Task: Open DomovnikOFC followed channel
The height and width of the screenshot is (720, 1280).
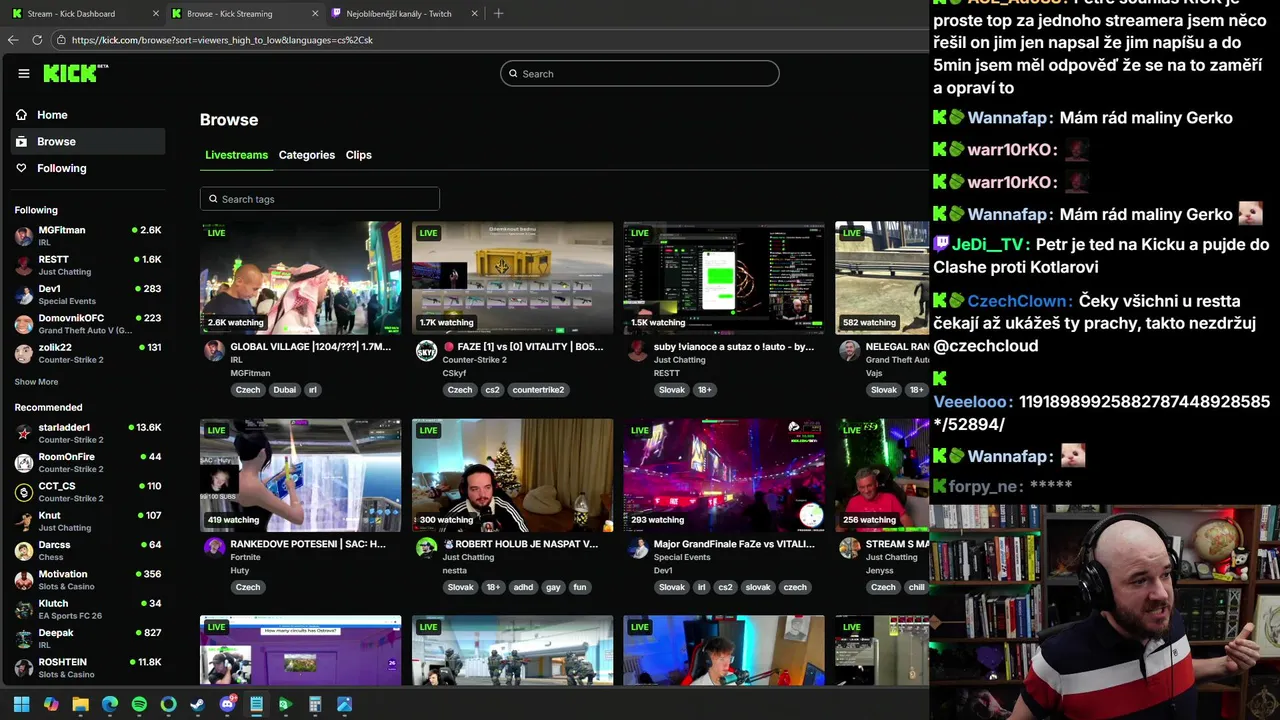Action: tap(88, 324)
